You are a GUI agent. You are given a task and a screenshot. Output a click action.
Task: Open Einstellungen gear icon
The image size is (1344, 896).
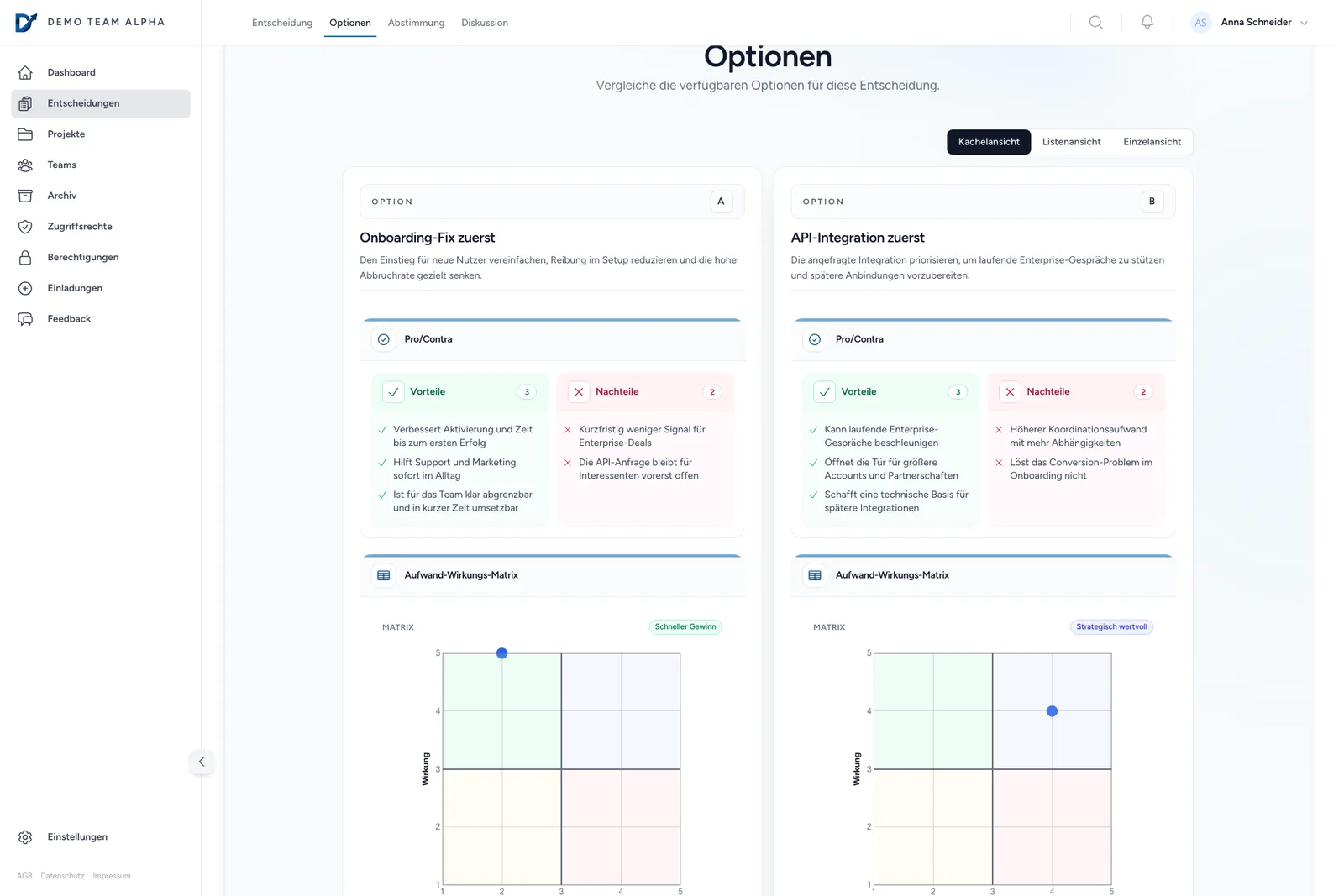click(25, 837)
